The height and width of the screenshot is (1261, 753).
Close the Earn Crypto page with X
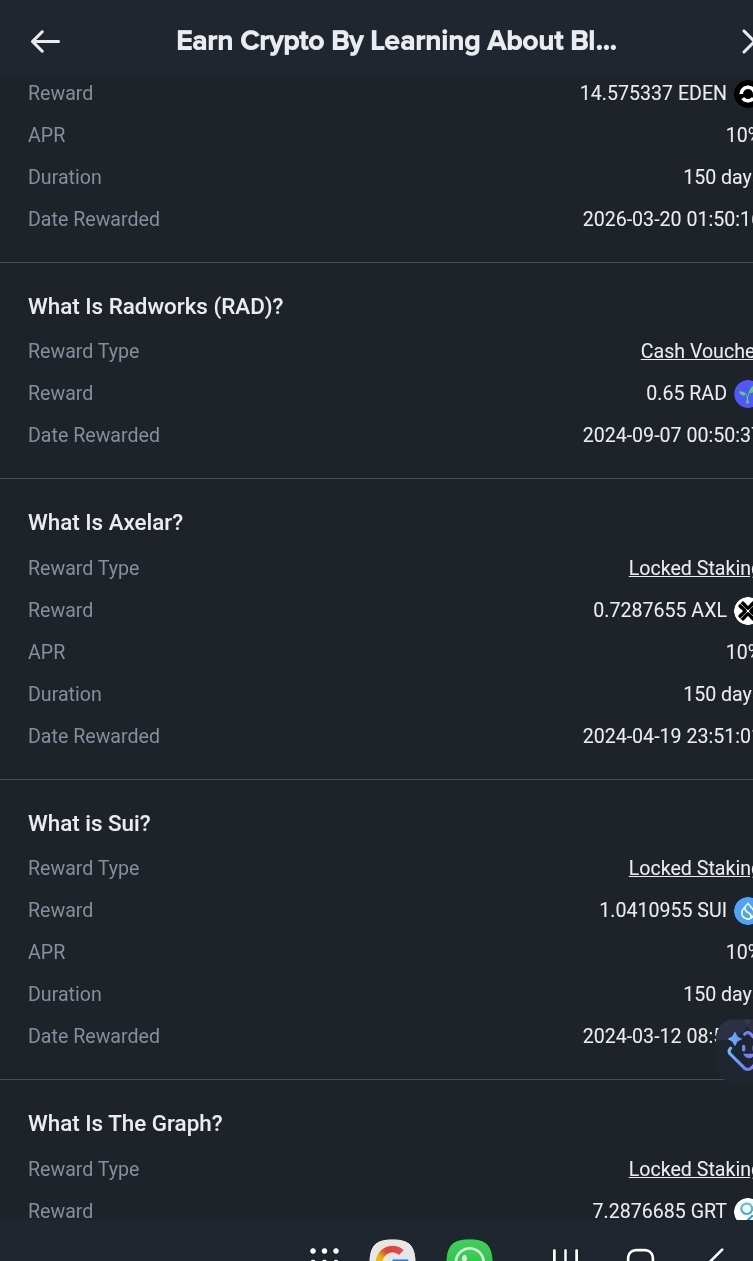[745, 41]
